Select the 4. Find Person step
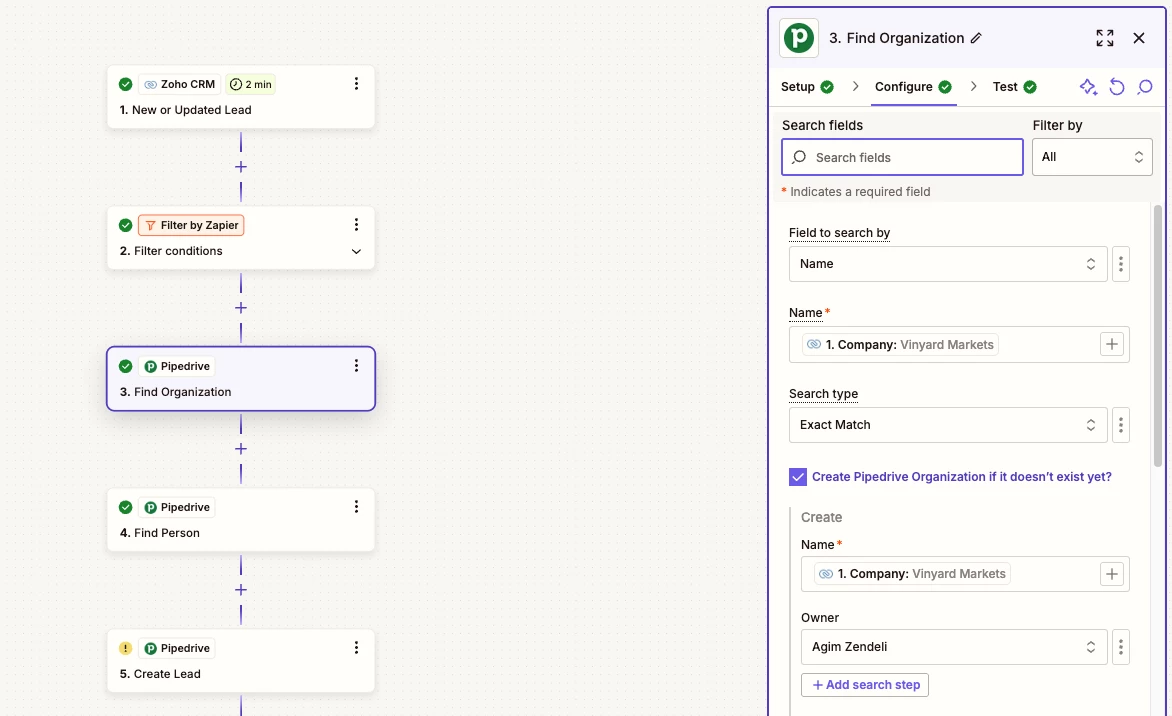1172x716 pixels. [x=241, y=520]
